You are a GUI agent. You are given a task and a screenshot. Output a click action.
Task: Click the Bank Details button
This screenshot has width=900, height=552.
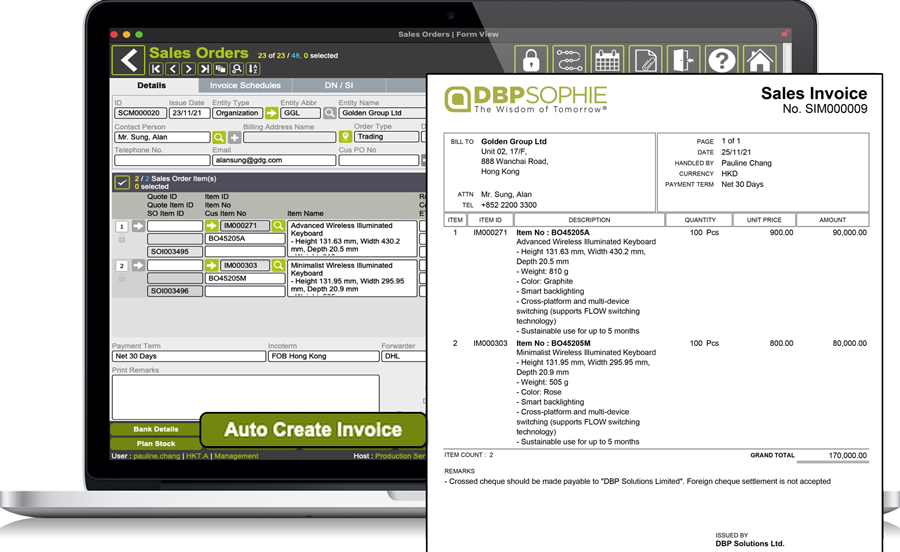pyautogui.click(x=155, y=429)
